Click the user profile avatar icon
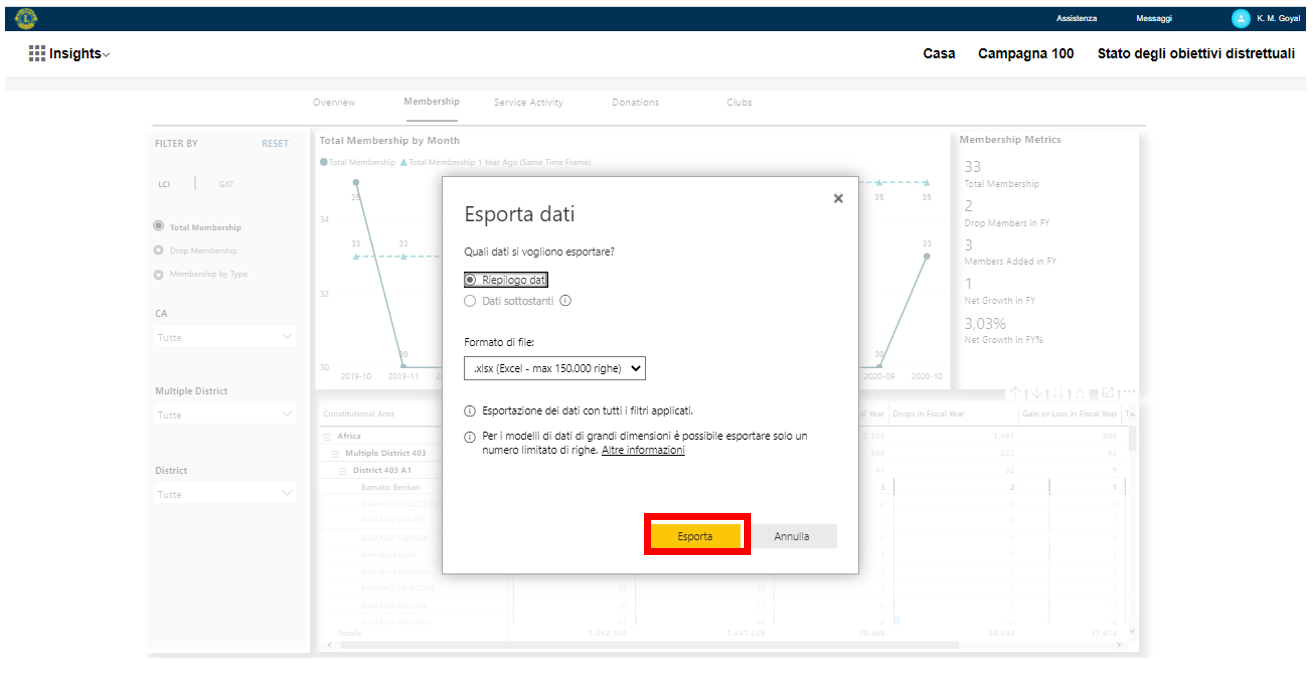The image size is (1313, 682). click(x=1240, y=18)
